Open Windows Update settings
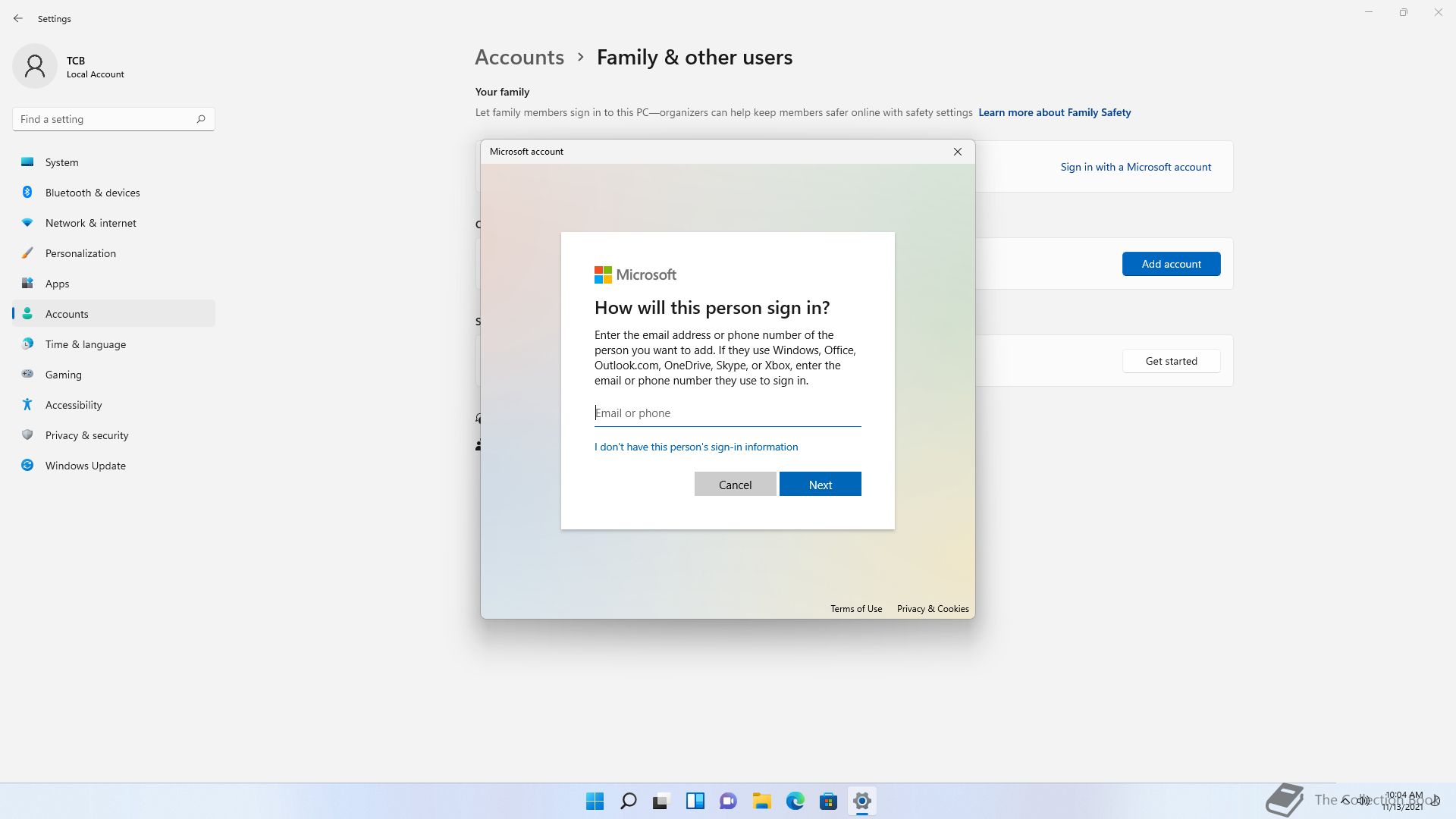The image size is (1456, 819). pos(114,466)
